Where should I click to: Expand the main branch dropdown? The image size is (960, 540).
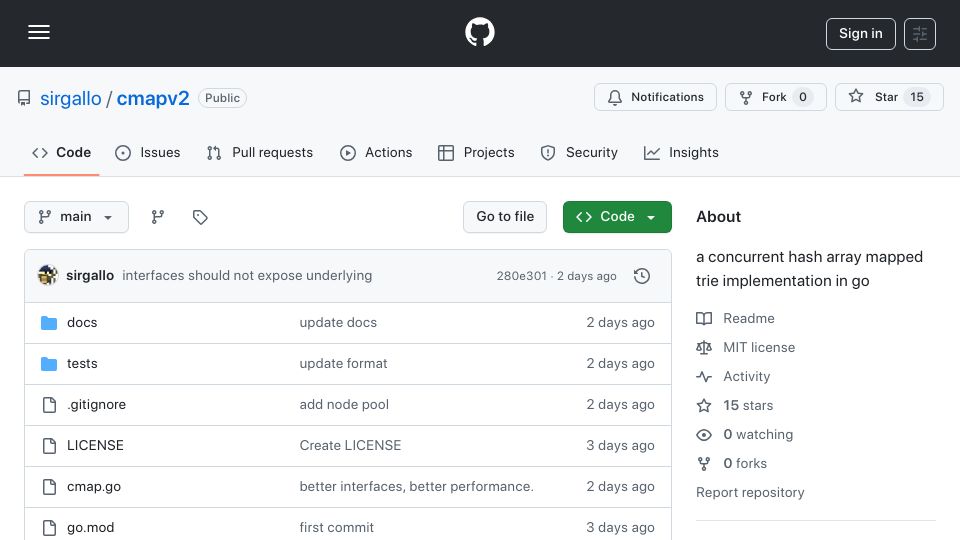click(77, 217)
